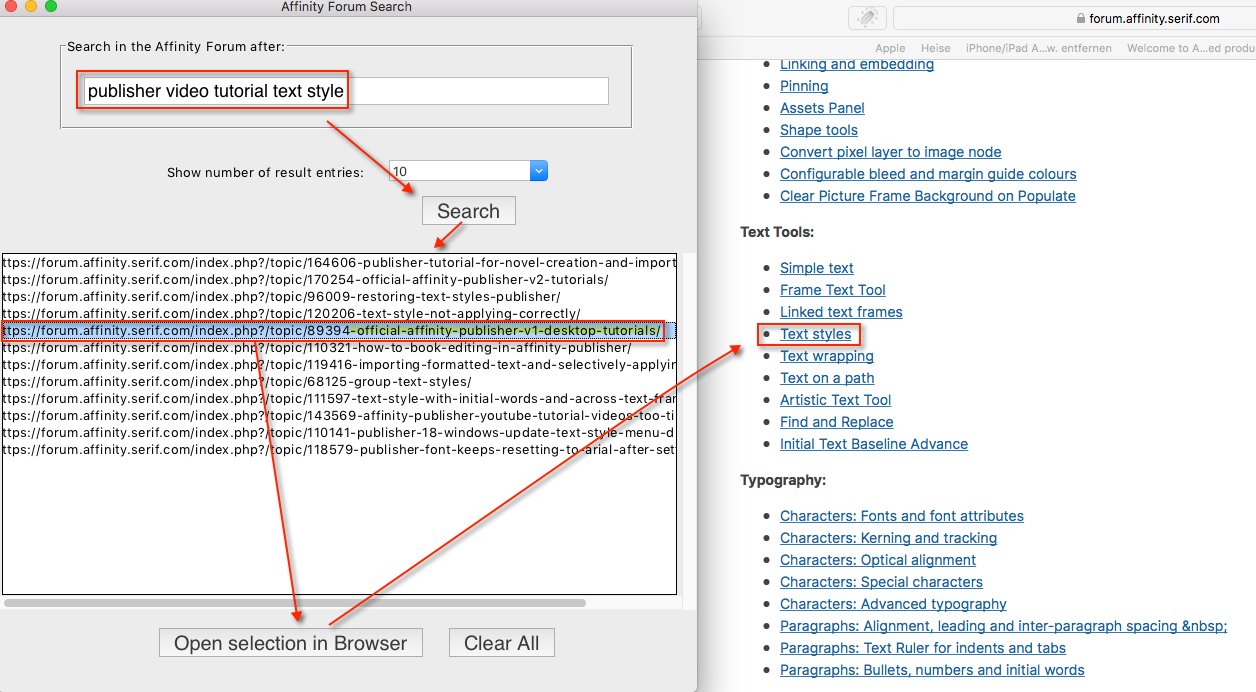Open the Linked text frames link
This screenshot has height=692, width=1256.
pos(840,311)
